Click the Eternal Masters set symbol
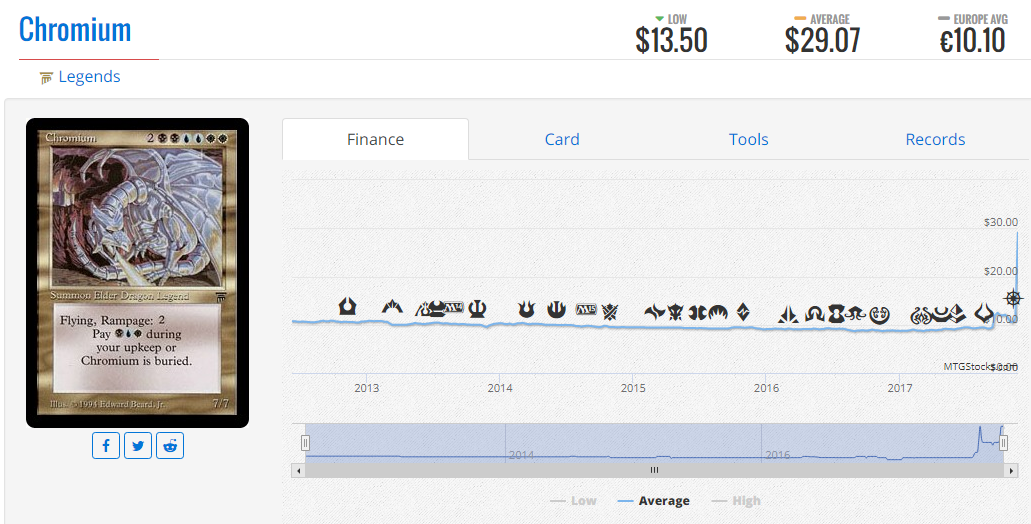Image resolution: width=1031 pixels, height=524 pixels. [836, 314]
